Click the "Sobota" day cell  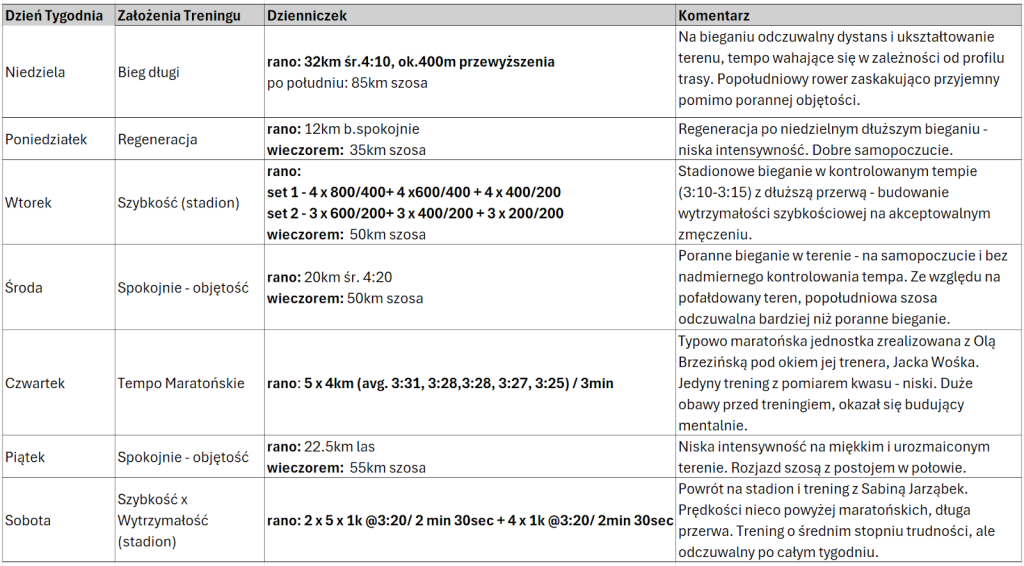pos(28,521)
